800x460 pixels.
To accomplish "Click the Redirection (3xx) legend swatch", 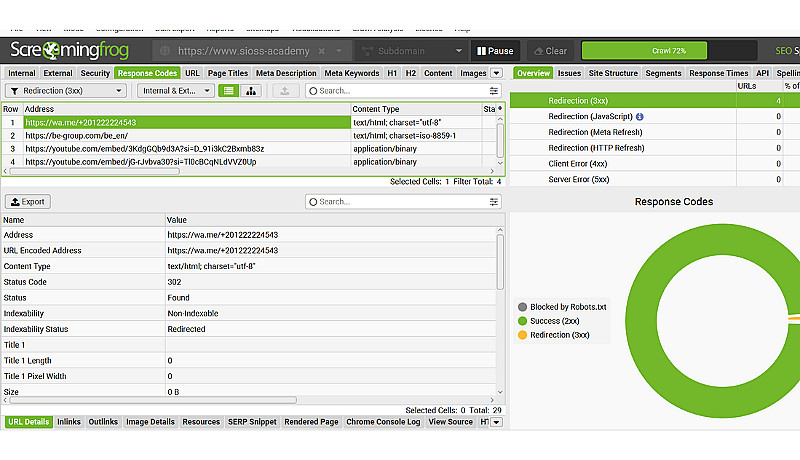I will click(x=522, y=335).
